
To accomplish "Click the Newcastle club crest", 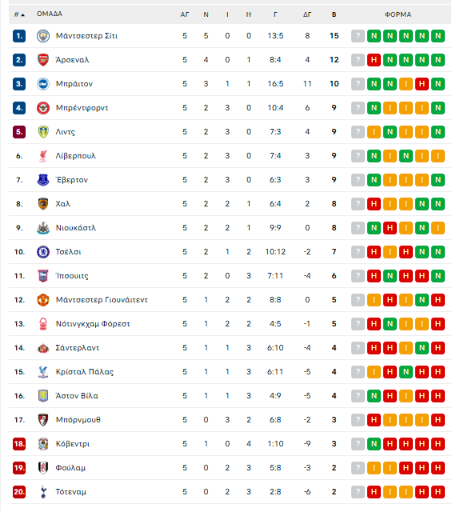I will click(43, 228).
